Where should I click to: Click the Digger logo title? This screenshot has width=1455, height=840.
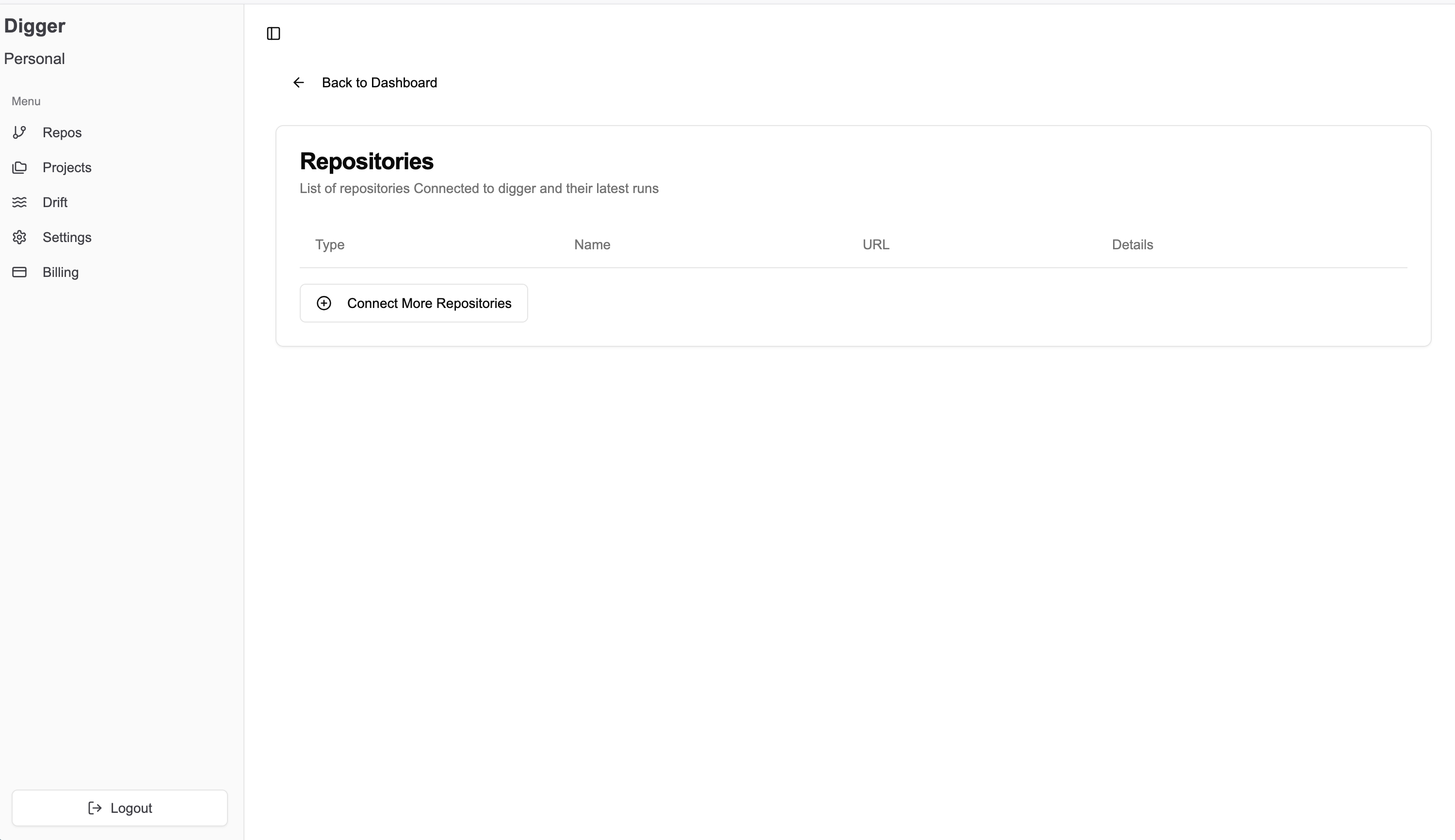34,26
